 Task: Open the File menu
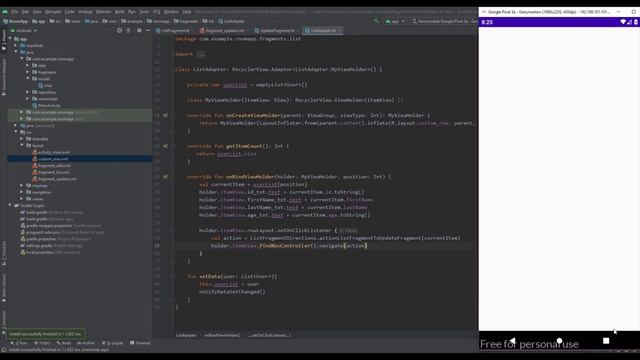[x=15, y=12]
